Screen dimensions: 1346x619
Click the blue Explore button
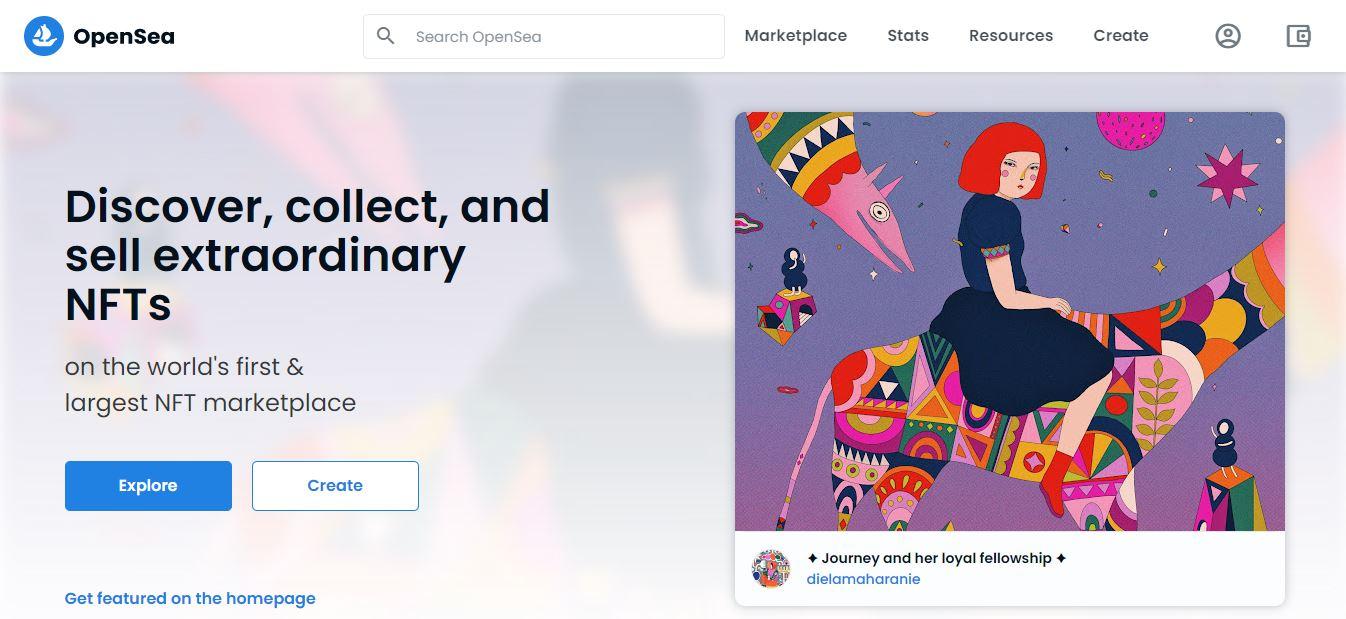coord(148,486)
